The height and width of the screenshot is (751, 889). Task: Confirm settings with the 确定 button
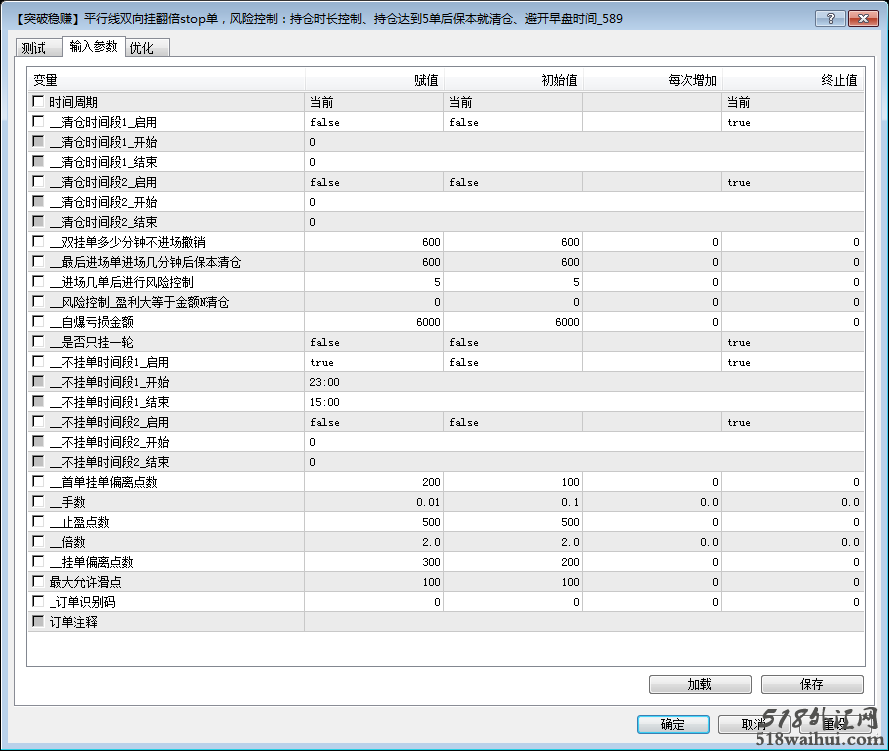click(672, 724)
